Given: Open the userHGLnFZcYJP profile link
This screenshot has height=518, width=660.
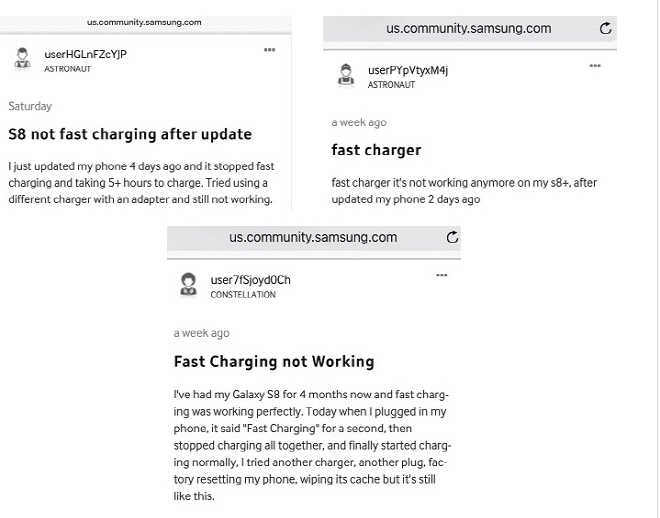Looking at the screenshot, I should point(85,54).
